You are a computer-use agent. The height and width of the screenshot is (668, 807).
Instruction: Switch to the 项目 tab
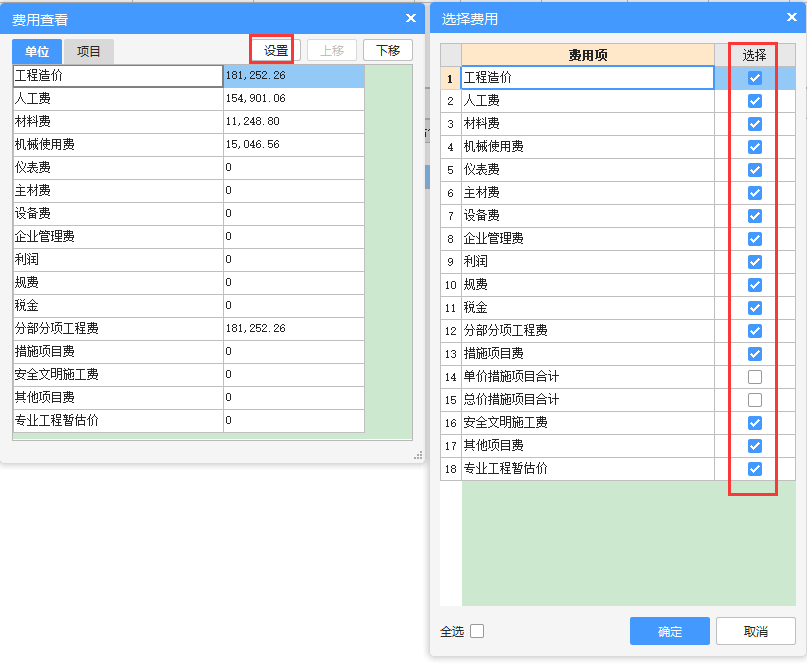pyautogui.click(x=89, y=52)
